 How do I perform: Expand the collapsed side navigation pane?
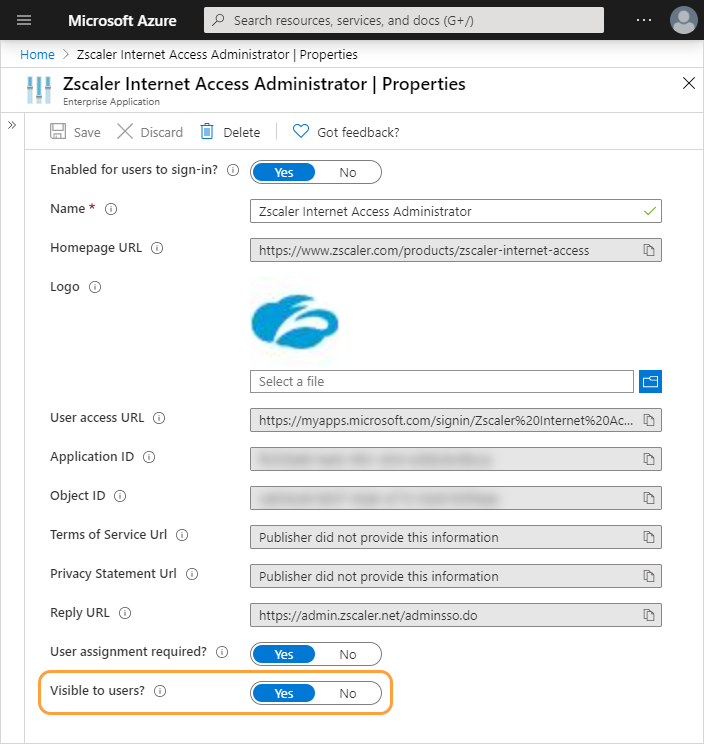click(12, 125)
